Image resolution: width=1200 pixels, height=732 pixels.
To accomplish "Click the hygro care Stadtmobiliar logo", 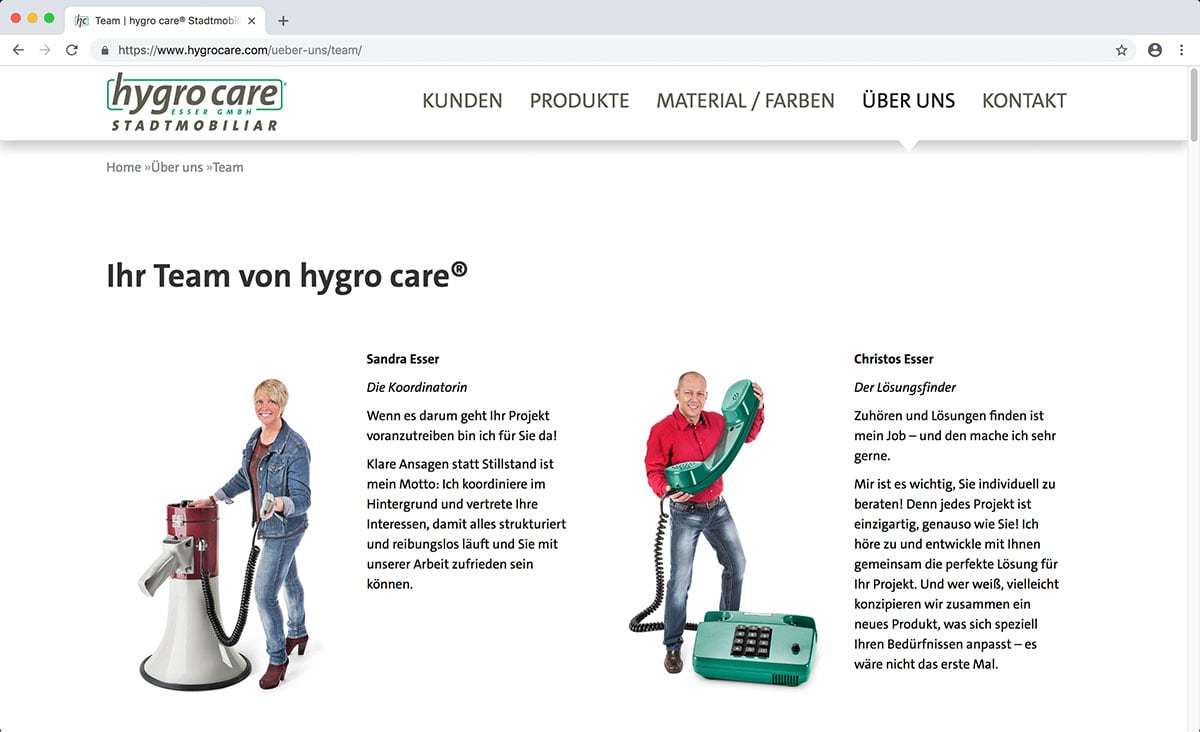I will pos(196,101).
